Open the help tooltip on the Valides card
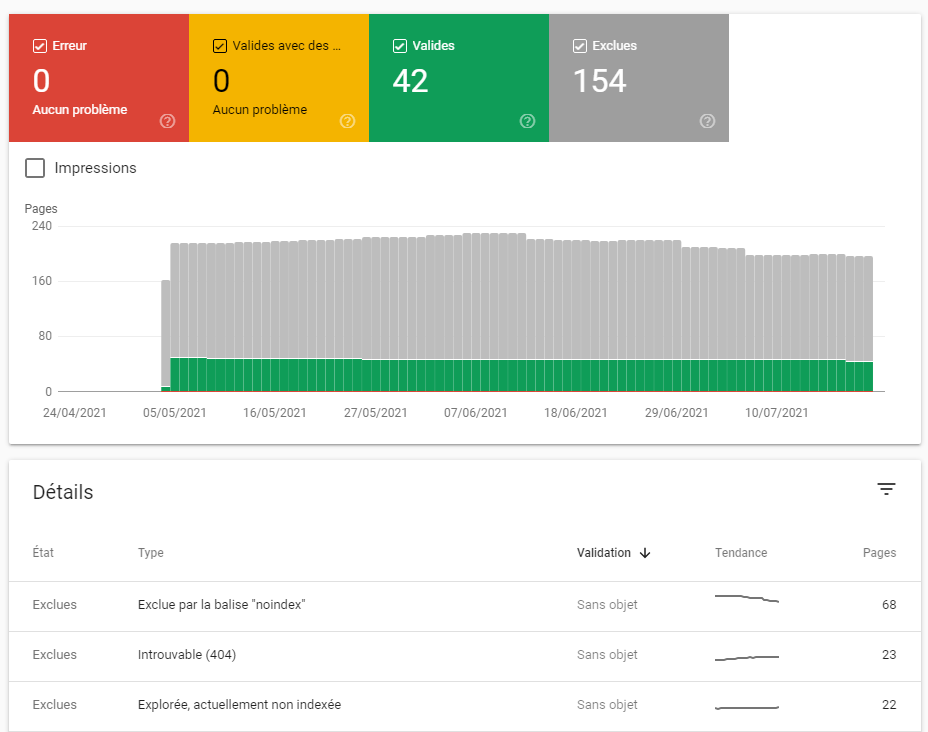 pyautogui.click(x=527, y=121)
